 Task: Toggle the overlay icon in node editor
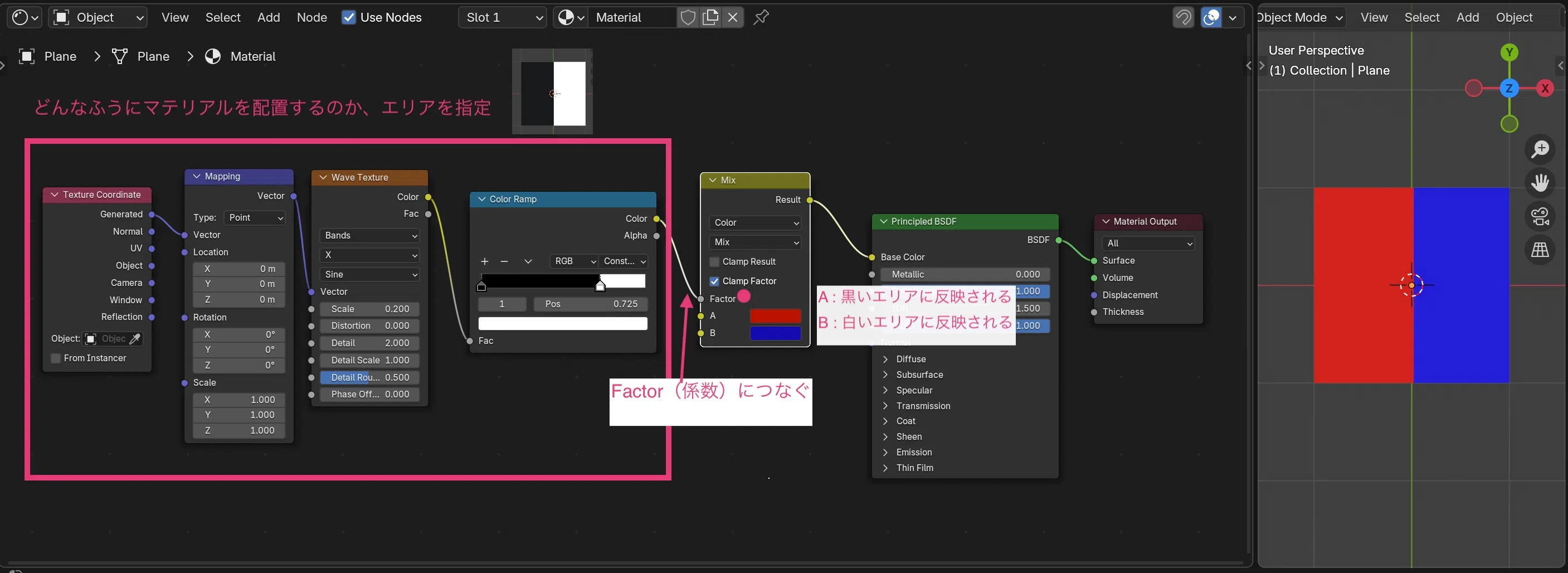coord(1211,17)
